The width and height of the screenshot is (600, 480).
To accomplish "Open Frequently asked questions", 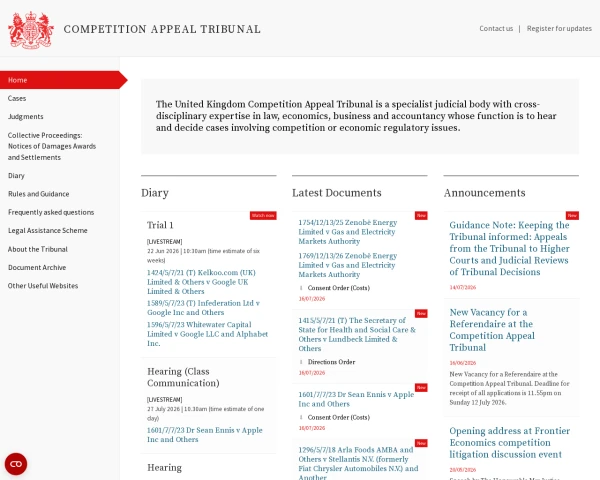I will 51,212.
